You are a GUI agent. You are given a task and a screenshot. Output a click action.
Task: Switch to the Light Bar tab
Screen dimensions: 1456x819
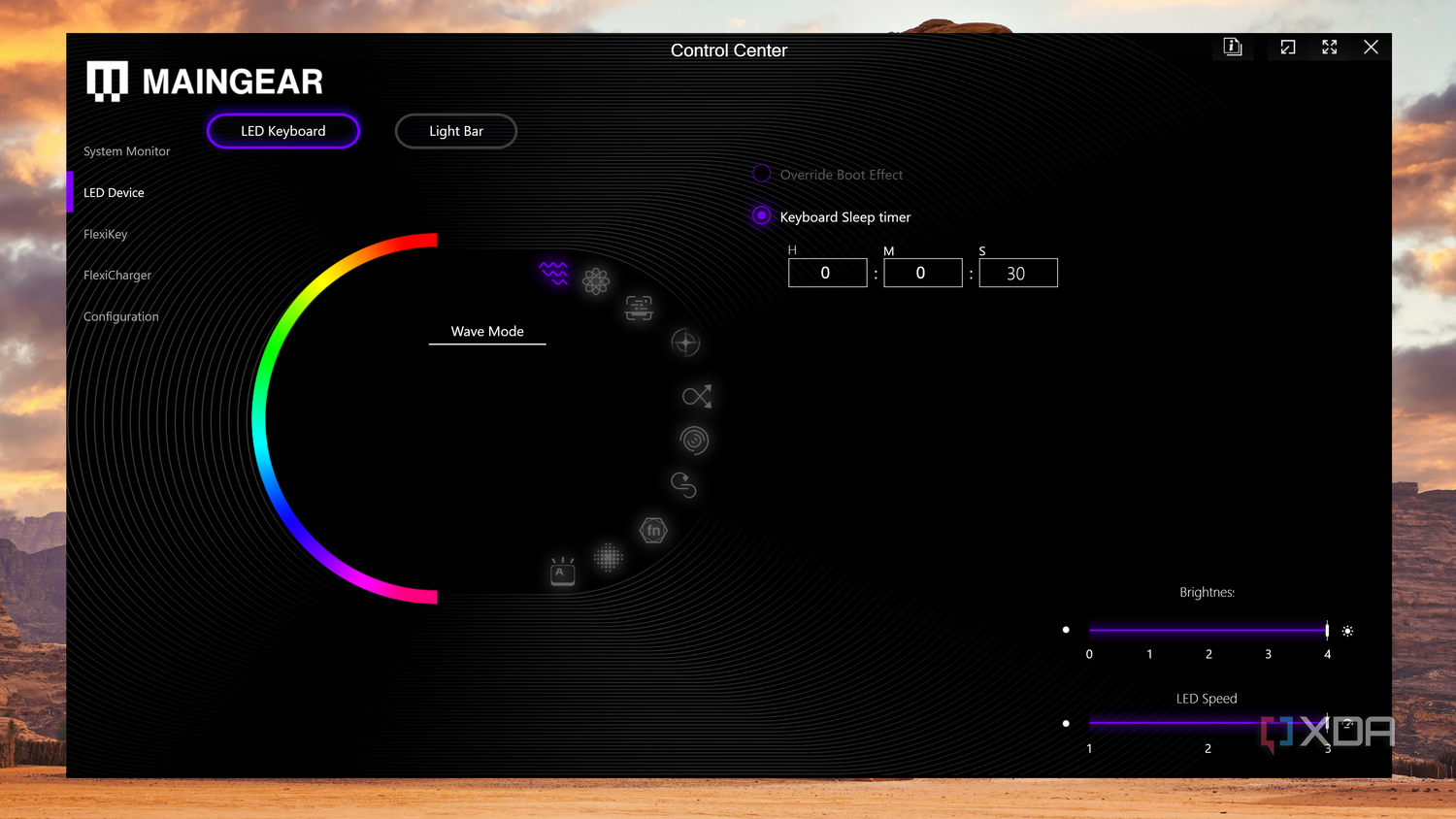click(x=455, y=131)
